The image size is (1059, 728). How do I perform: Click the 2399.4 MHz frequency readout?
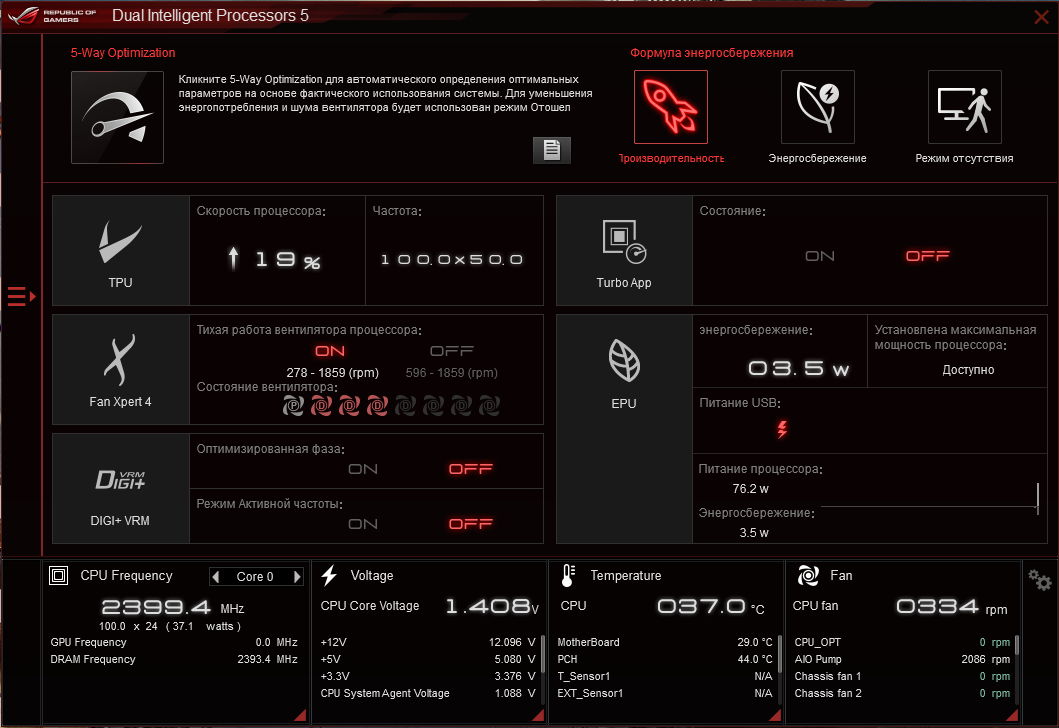point(173,606)
